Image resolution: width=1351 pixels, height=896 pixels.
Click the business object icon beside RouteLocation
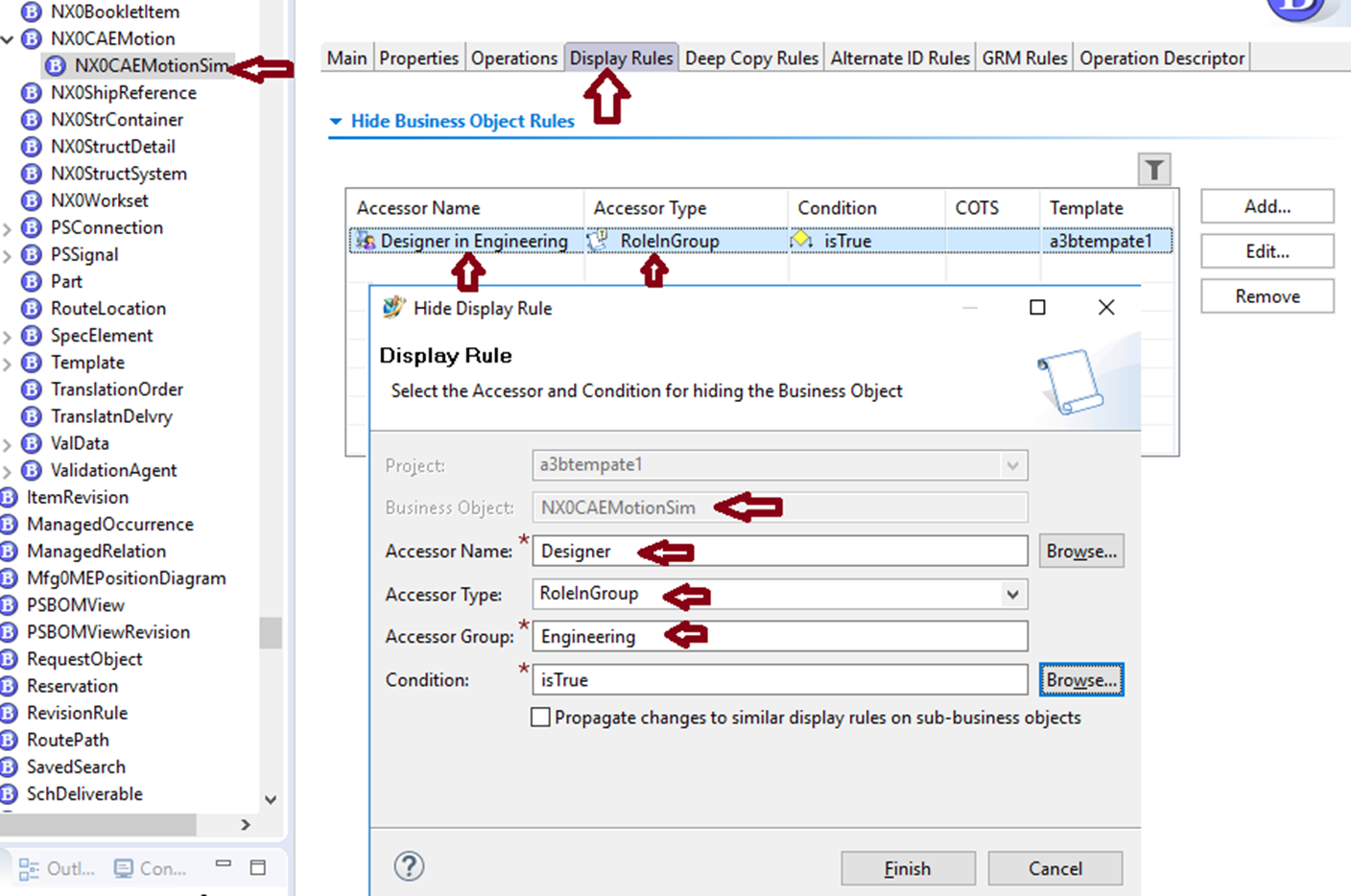[x=32, y=308]
